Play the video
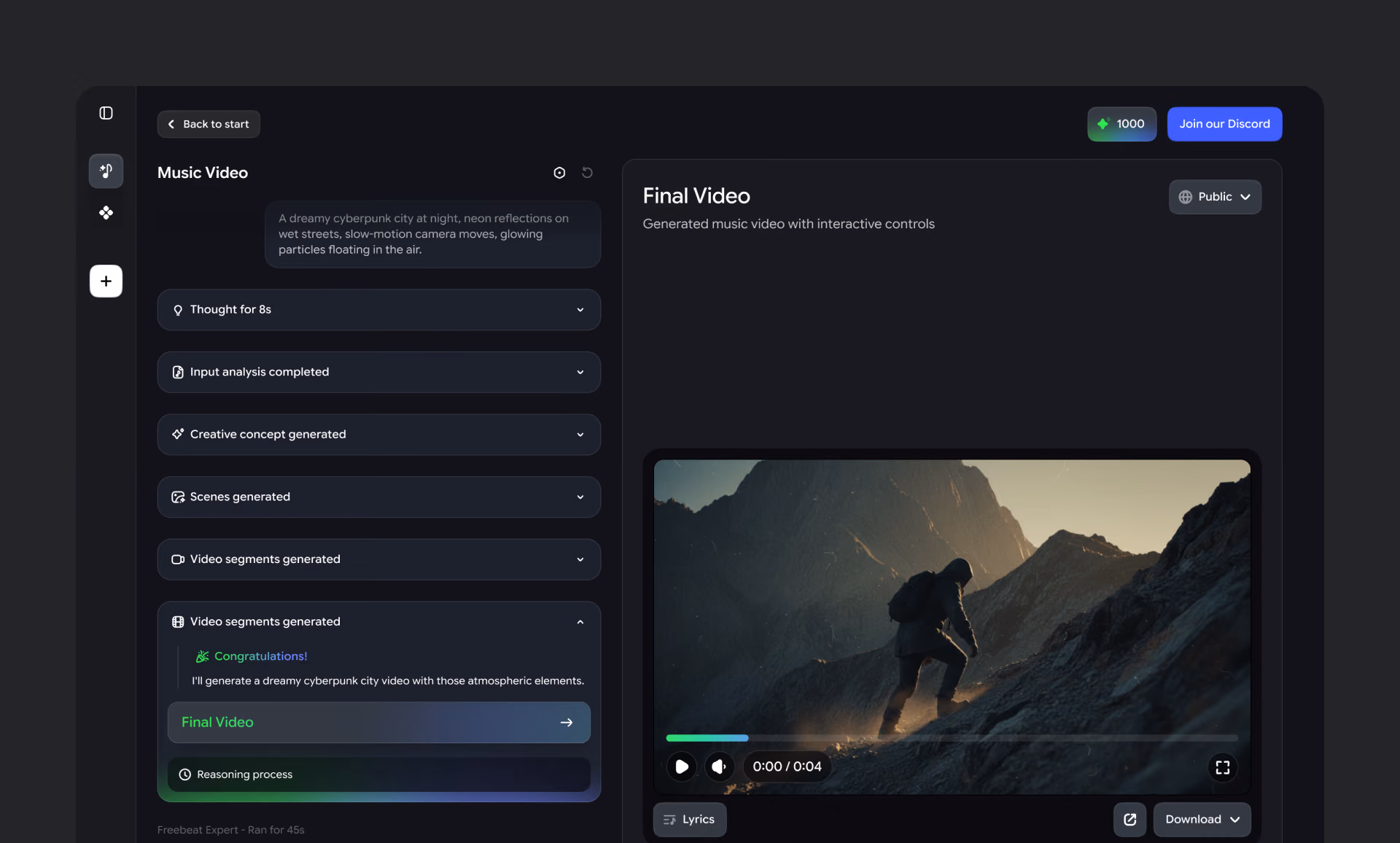1400x843 pixels. [682, 766]
